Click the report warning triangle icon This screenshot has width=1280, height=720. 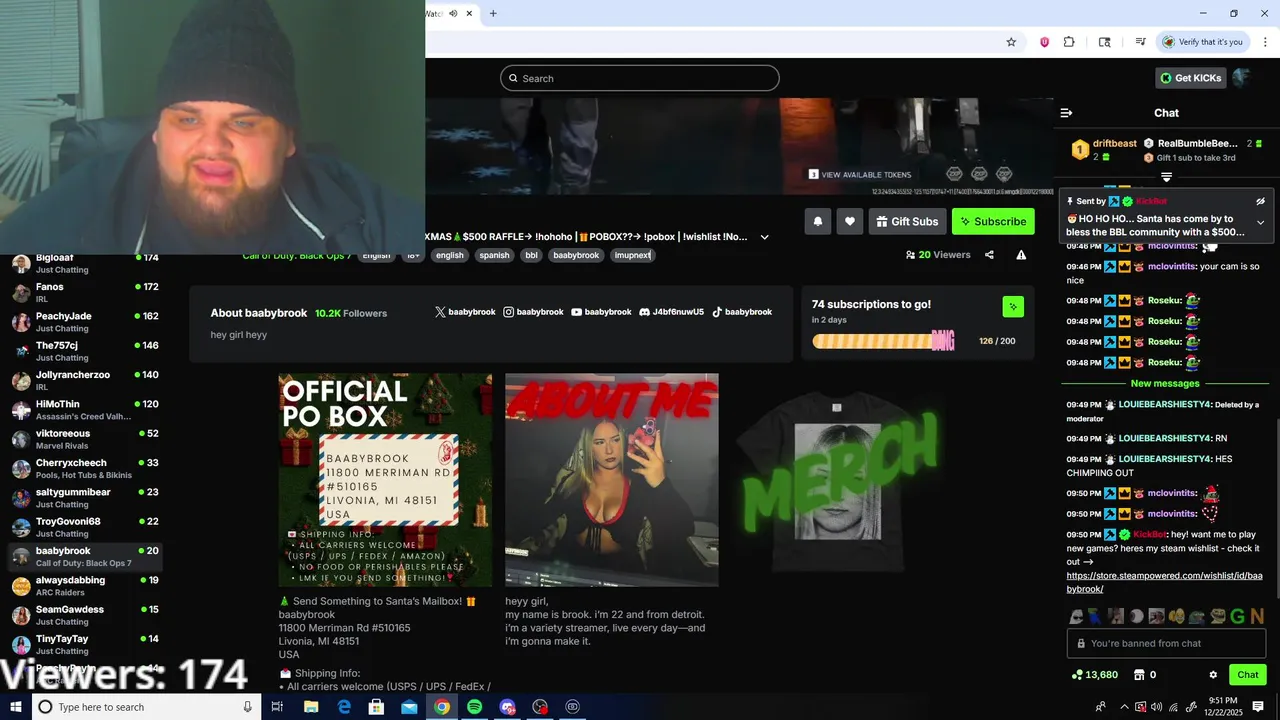[x=1021, y=255]
